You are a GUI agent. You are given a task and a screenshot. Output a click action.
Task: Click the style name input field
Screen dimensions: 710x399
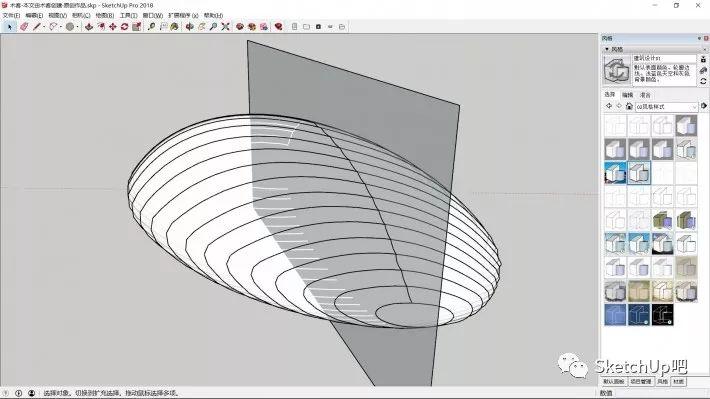[x=664, y=58]
